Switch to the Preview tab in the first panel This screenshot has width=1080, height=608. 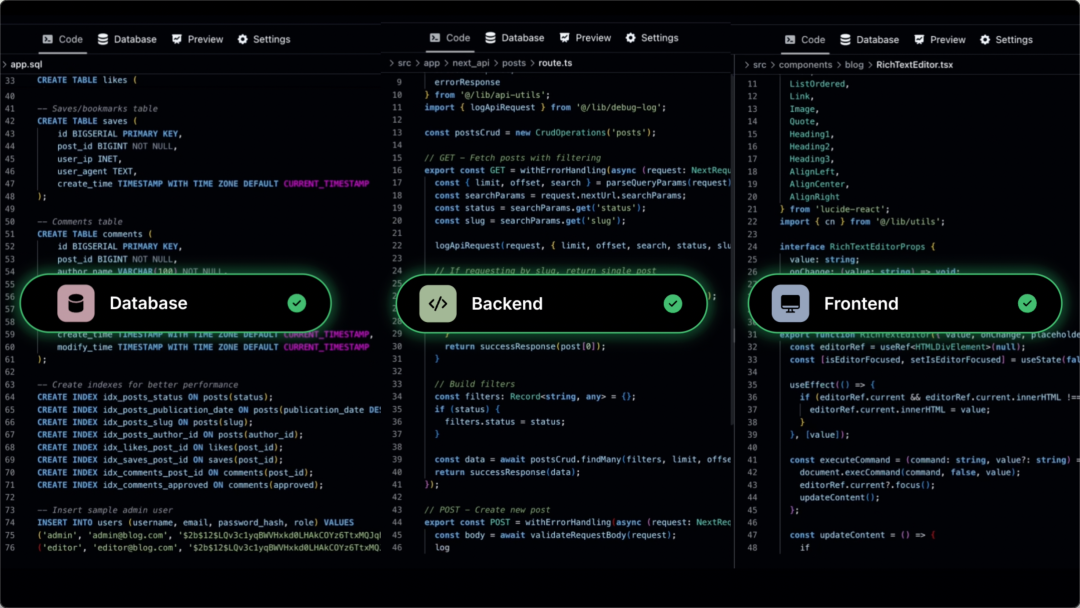197,39
